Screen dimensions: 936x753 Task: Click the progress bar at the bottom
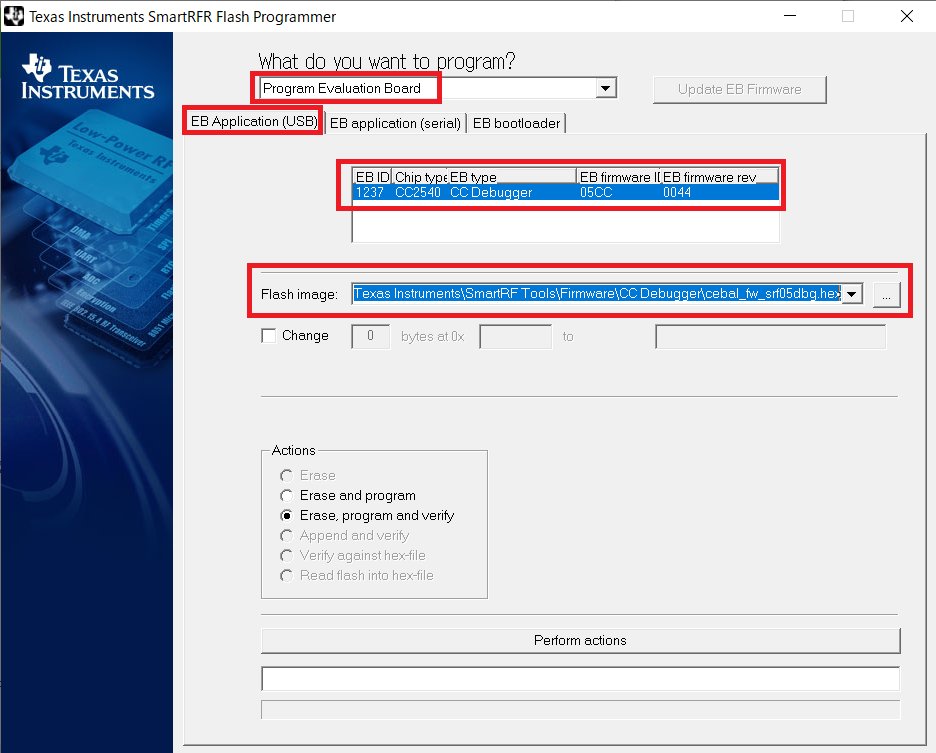point(580,710)
